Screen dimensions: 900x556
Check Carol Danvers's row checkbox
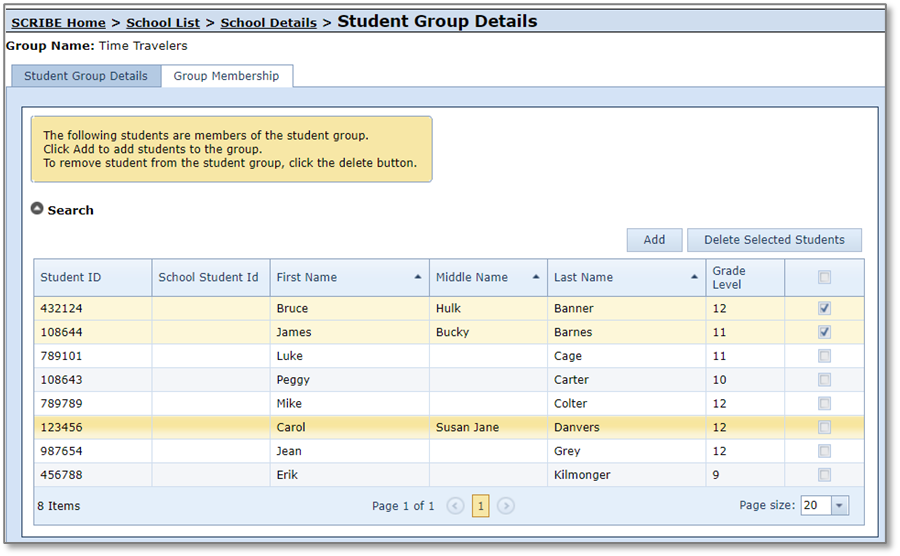(824, 427)
